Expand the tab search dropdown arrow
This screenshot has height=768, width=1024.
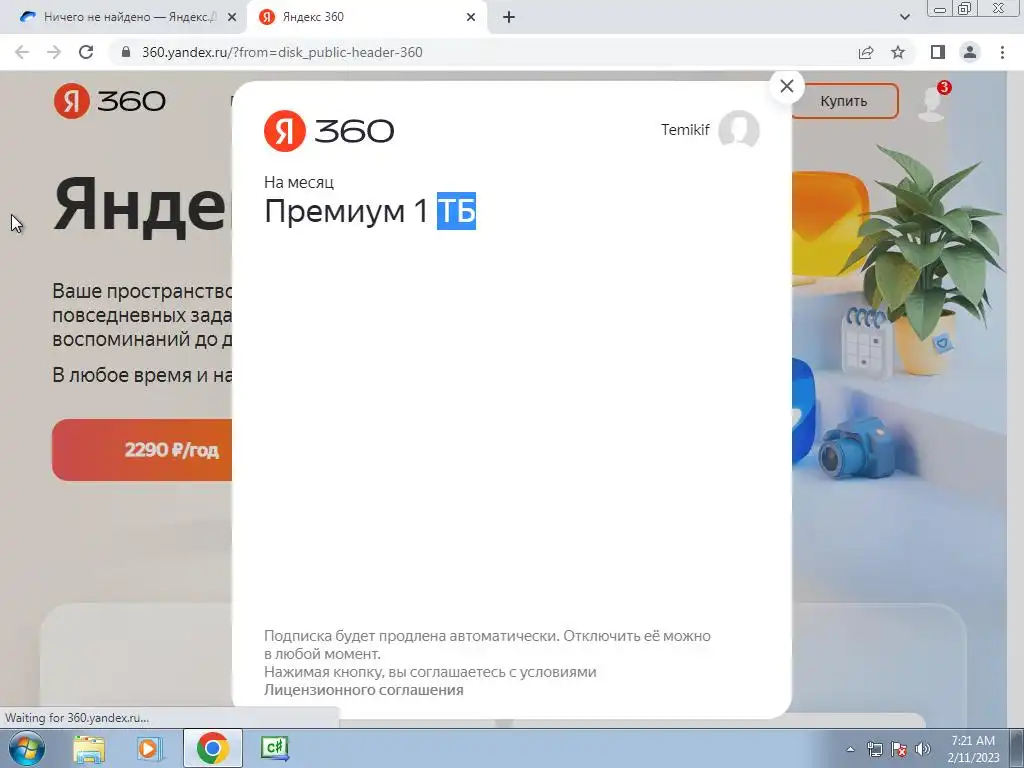[x=904, y=17]
